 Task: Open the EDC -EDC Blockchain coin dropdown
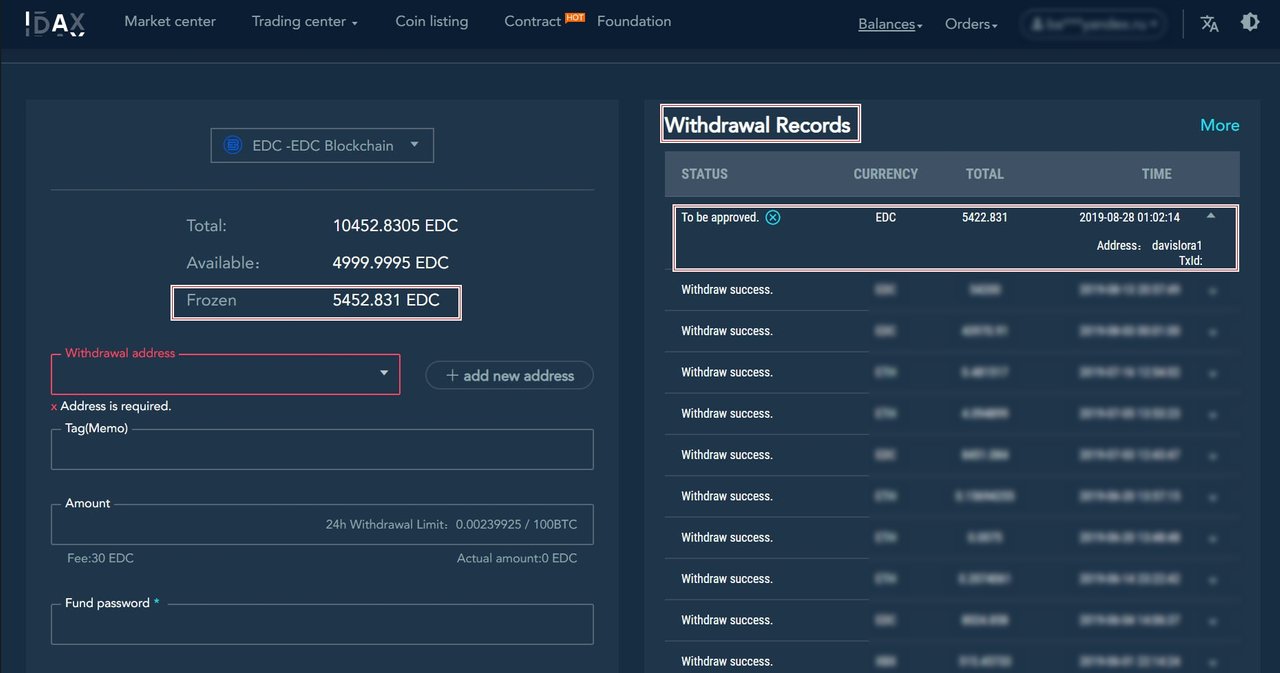point(322,146)
